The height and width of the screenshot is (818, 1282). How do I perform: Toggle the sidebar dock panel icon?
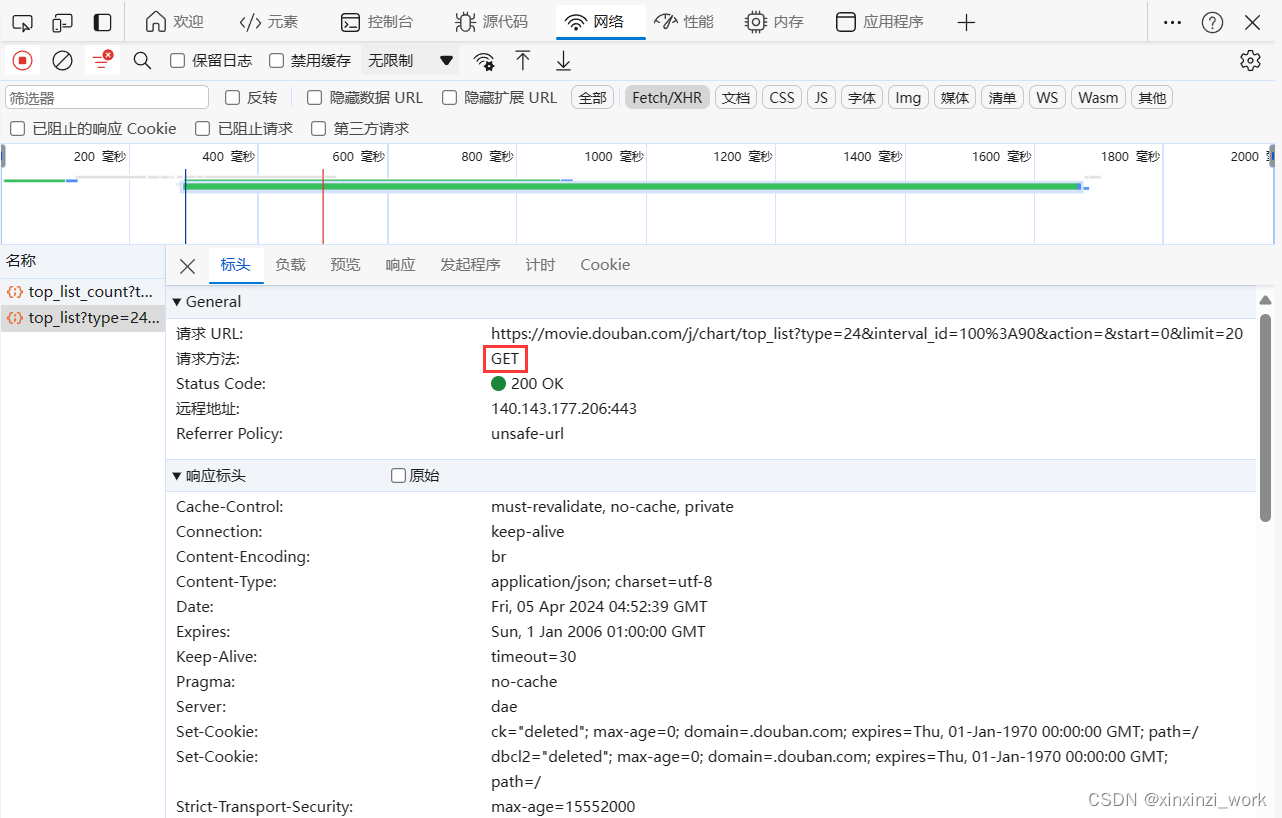coord(102,22)
